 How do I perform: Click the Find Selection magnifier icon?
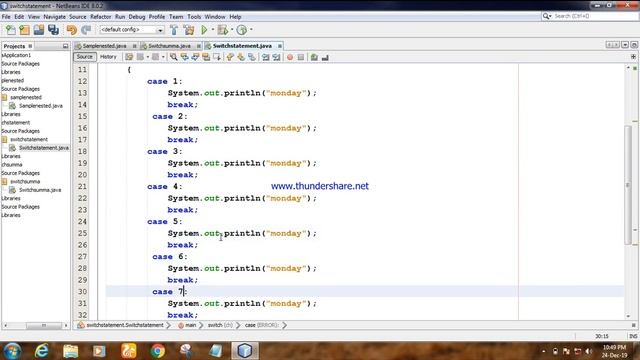click(x=173, y=57)
